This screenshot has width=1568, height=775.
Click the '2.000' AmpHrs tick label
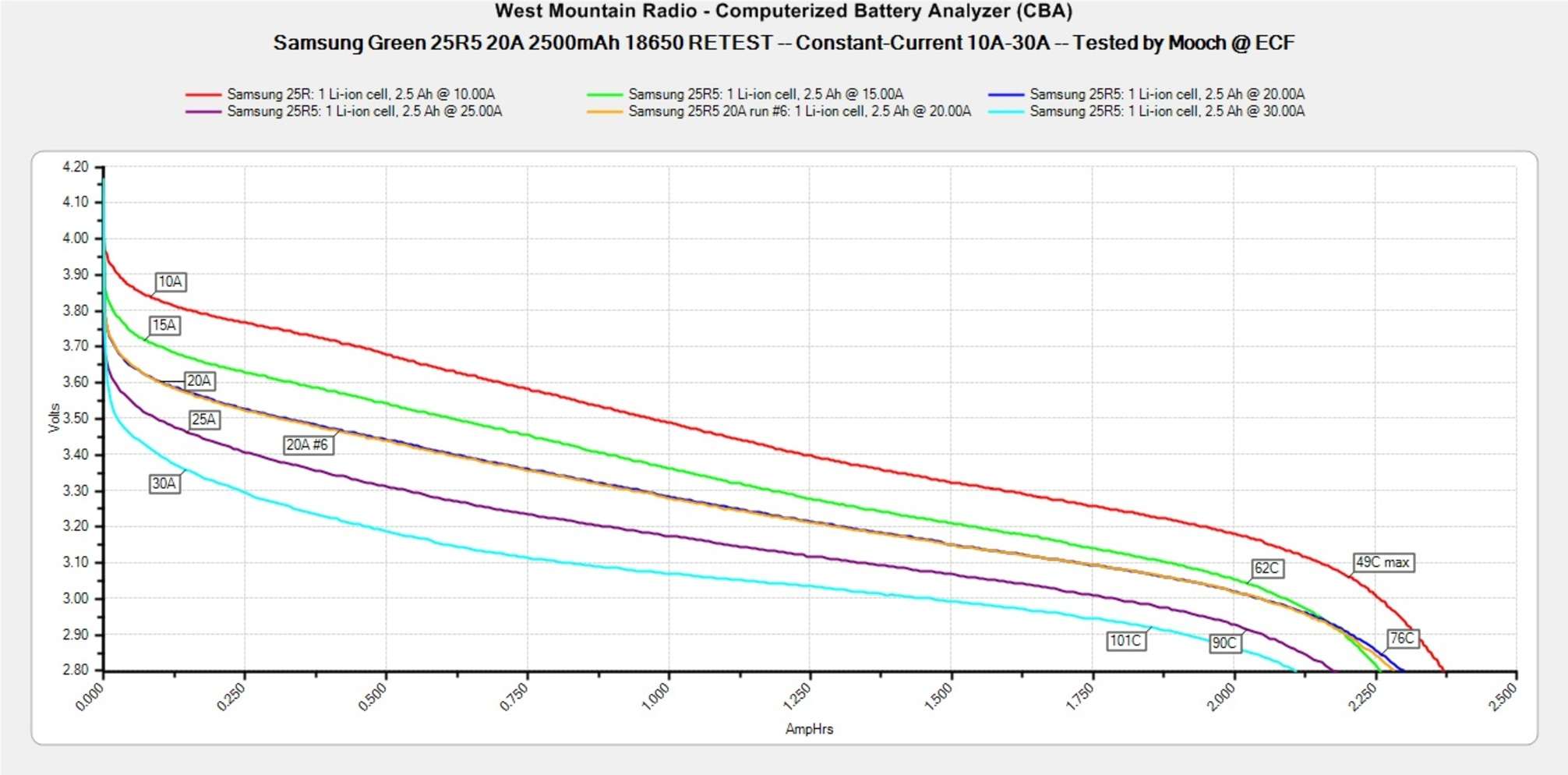click(1221, 696)
